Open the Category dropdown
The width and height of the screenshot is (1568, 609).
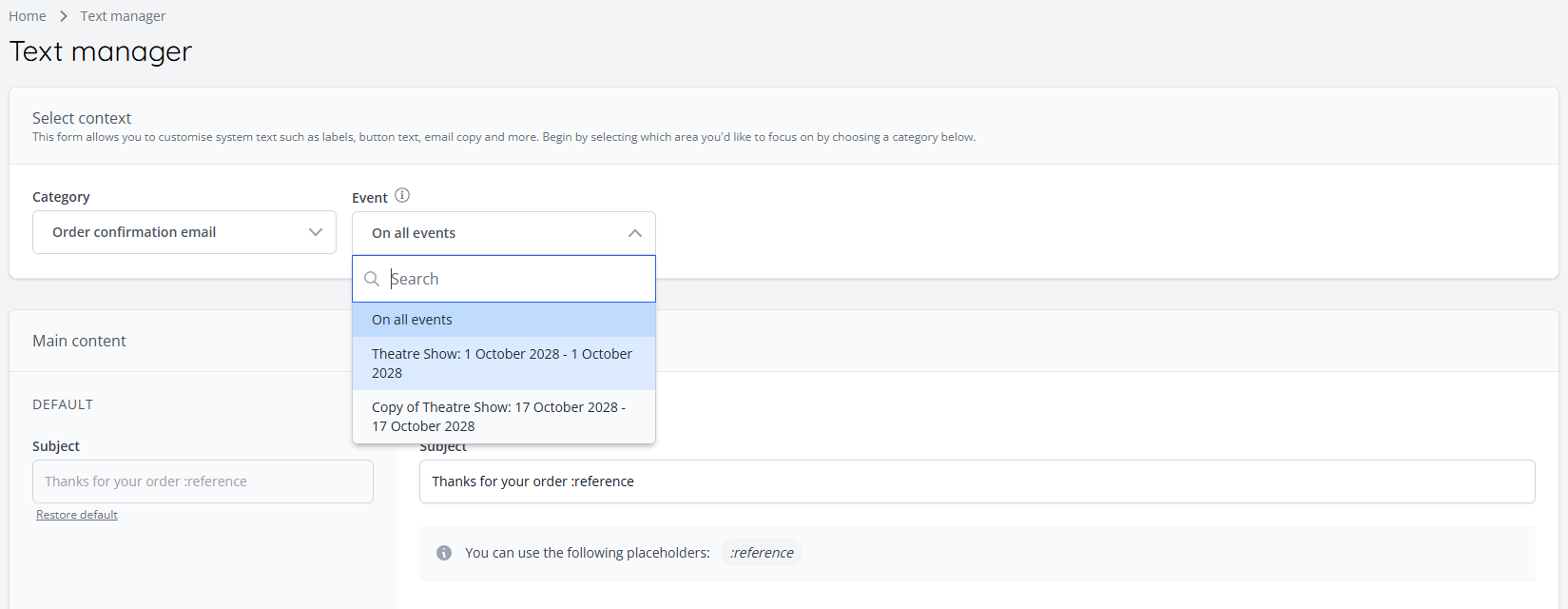[184, 232]
